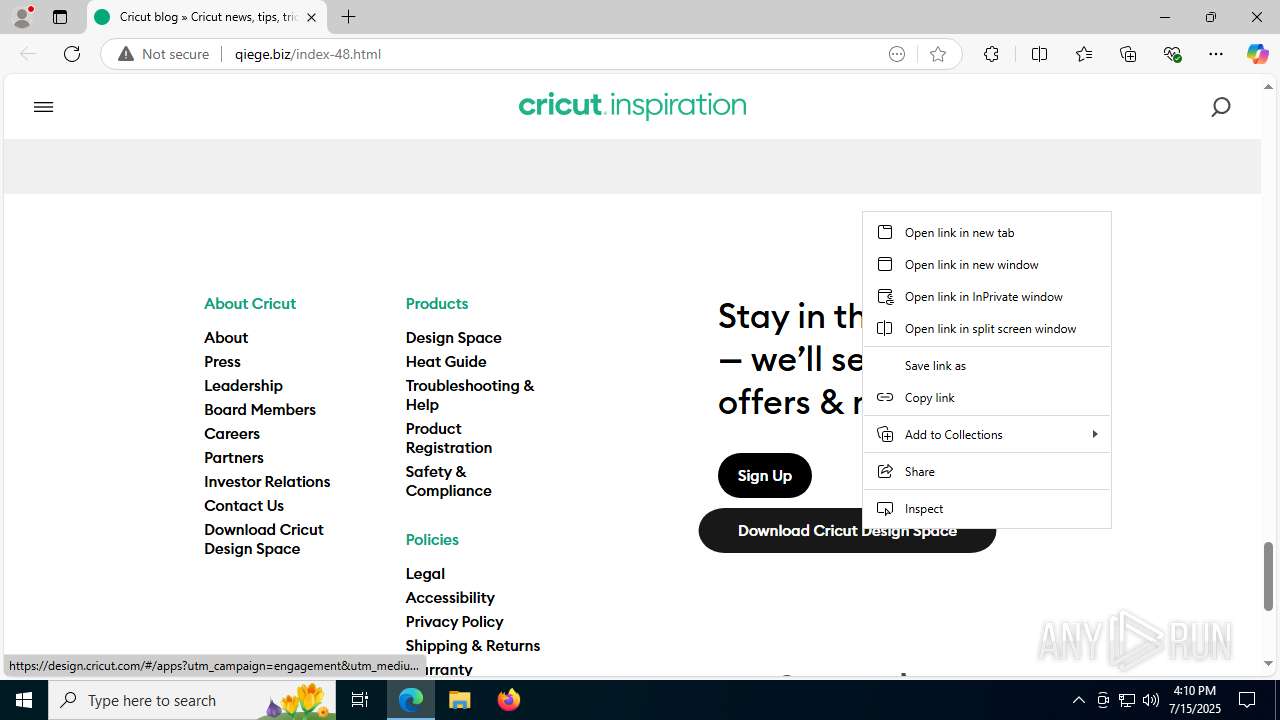Open the Privacy Policy link
This screenshot has width=1280, height=720.
(454, 622)
